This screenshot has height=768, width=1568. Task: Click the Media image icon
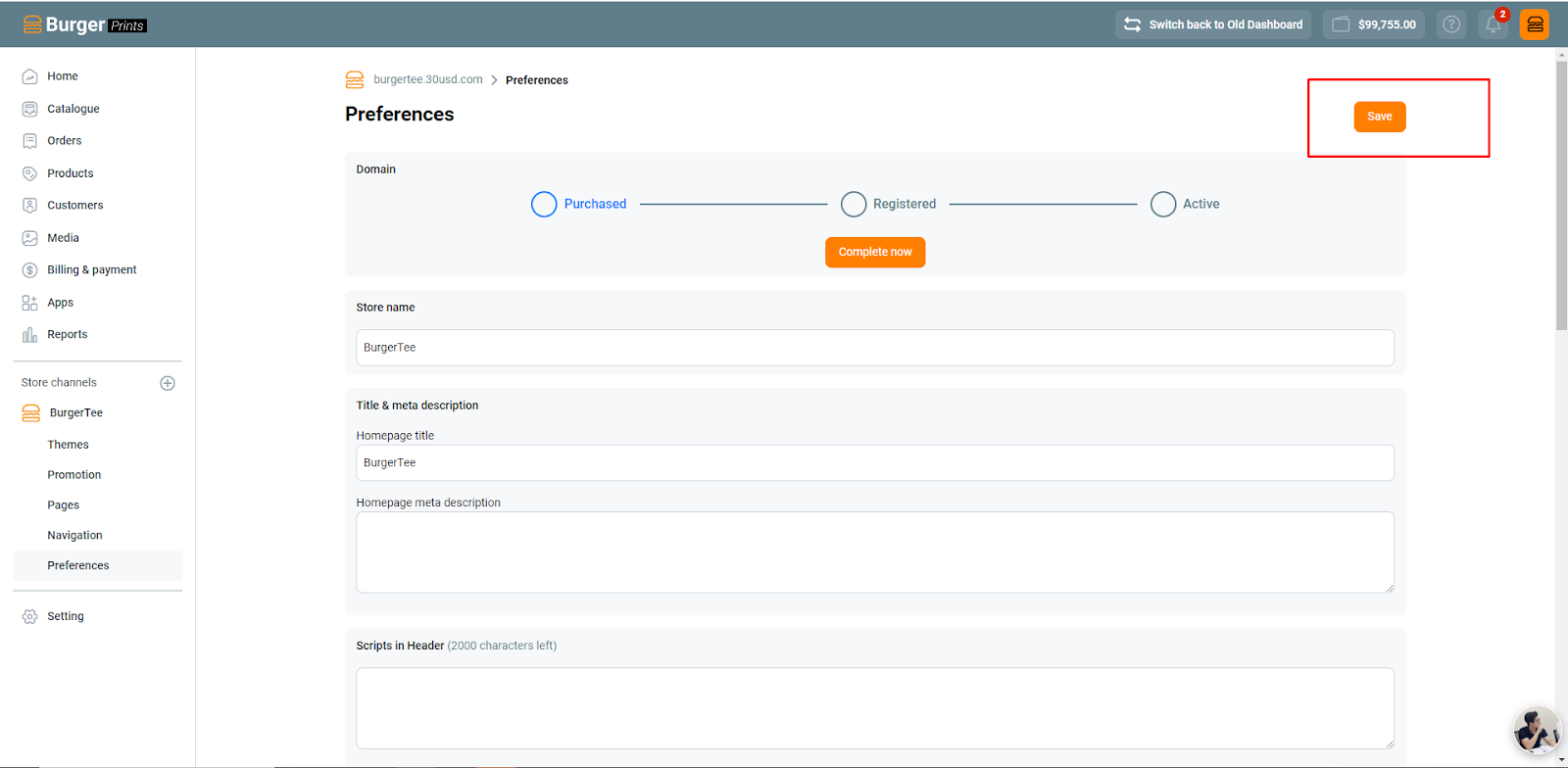point(30,238)
